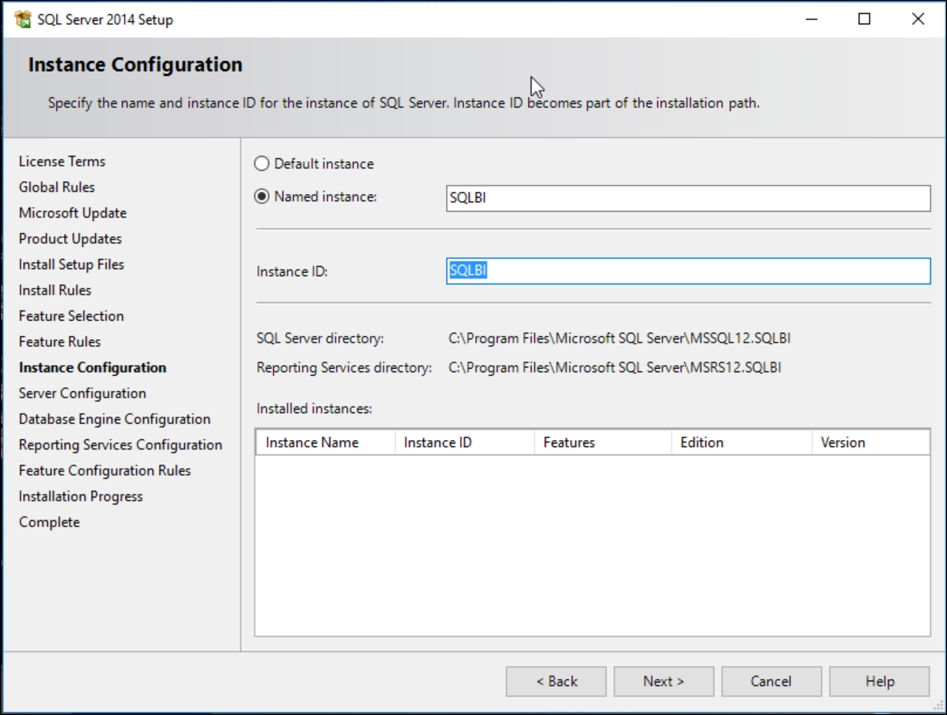Click the Edition column header
The width and height of the screenshot is (947, 715).
pyautogui.click(x=742, y=443)
